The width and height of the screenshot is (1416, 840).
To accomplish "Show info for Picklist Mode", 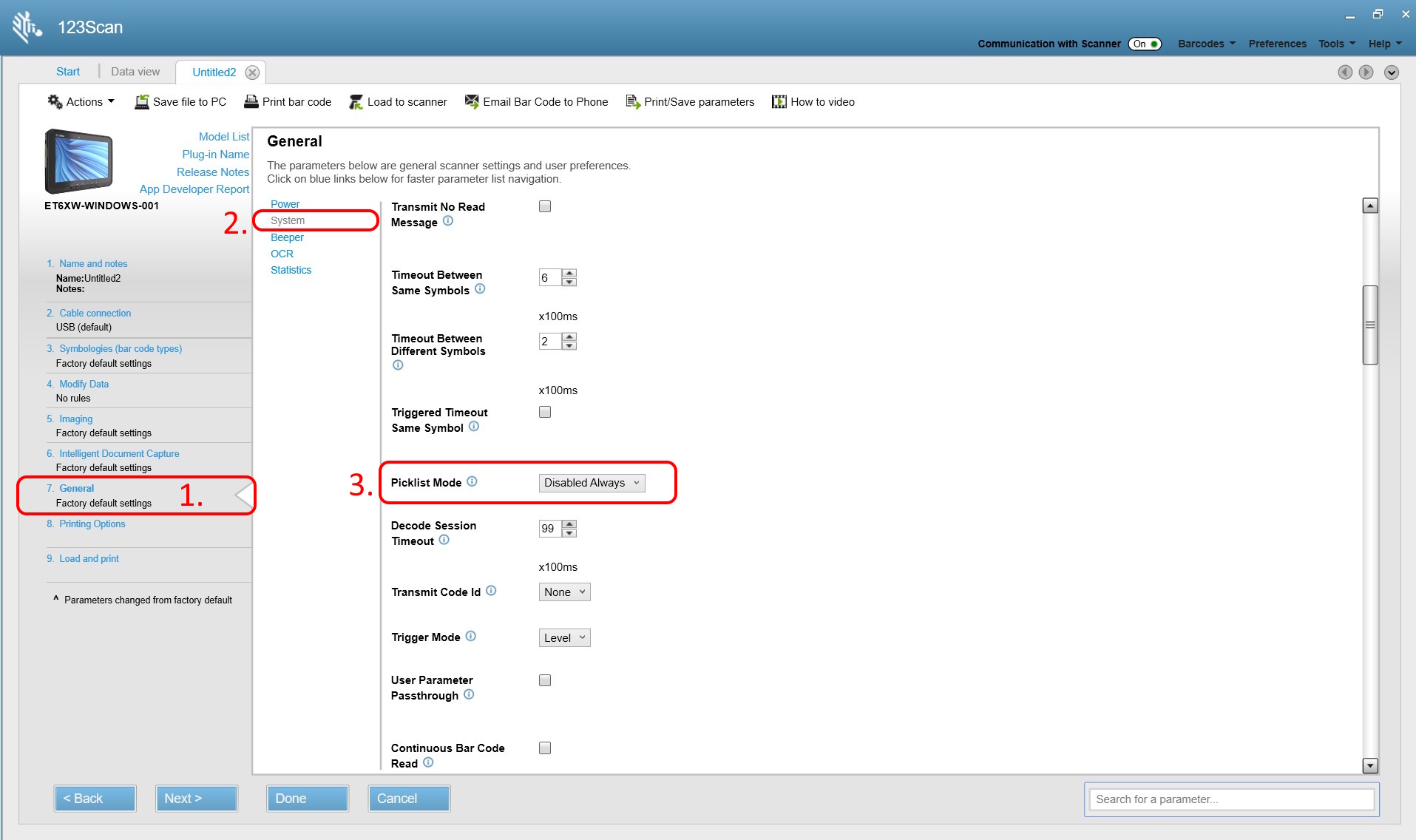I will click(x=472, y=481).
